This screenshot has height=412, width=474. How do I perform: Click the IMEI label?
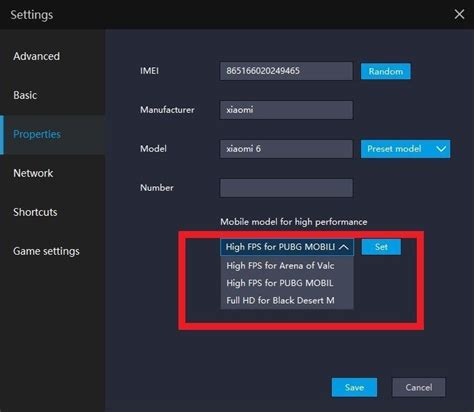(x=149, y=71)
